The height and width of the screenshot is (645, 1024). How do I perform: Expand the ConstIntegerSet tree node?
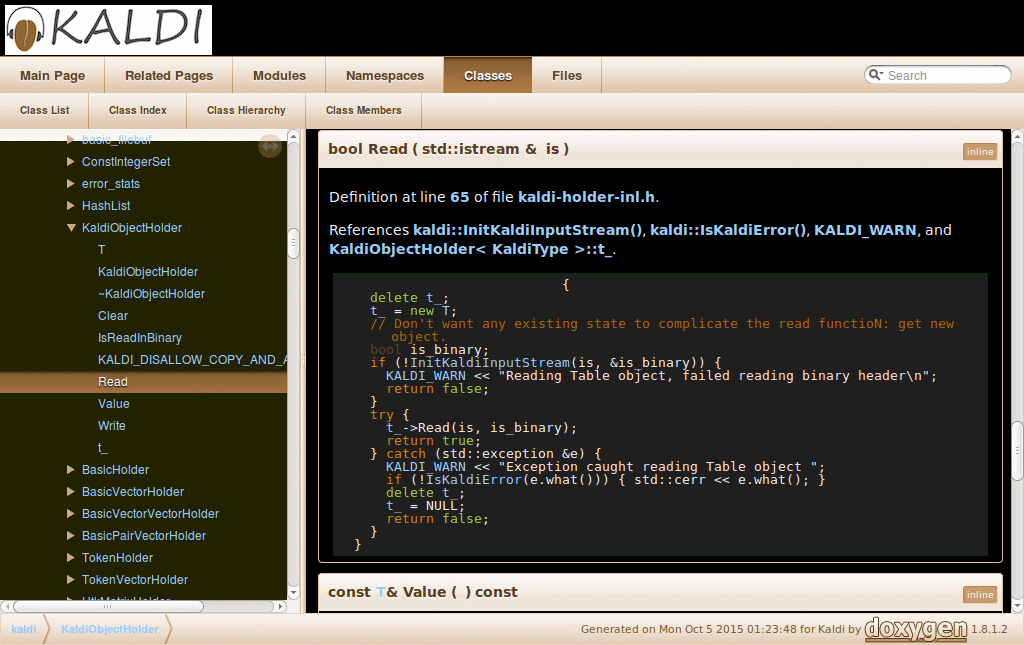click(68, 161)
